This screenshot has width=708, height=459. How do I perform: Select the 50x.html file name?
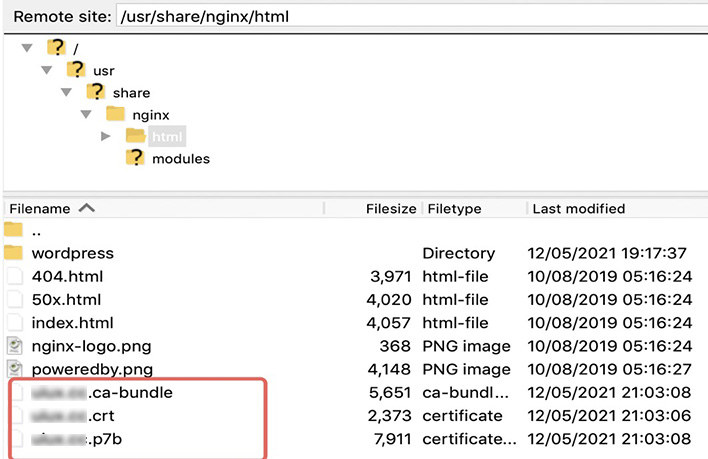coord(66,300)
